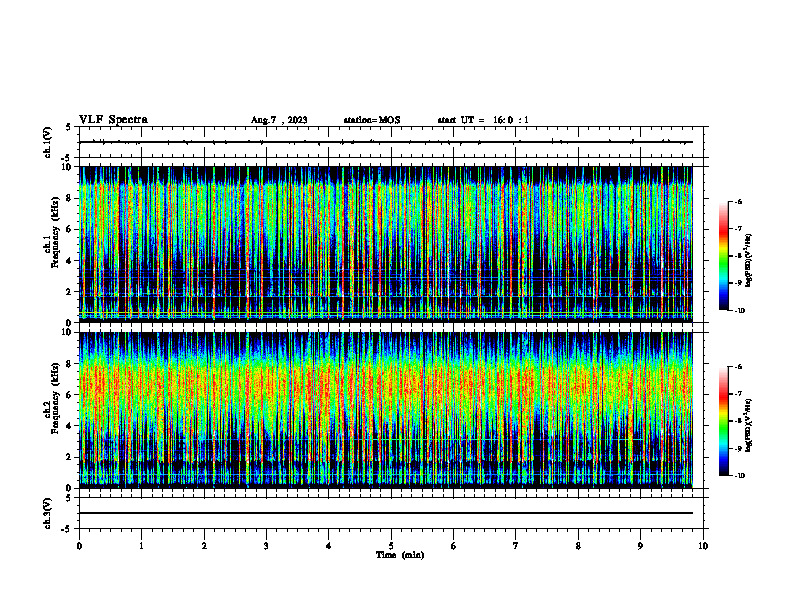The height and width of the screenshot is (612, 792).
Task: Click the 8 kHz tick on ch.1 axis
Action: 70,198
